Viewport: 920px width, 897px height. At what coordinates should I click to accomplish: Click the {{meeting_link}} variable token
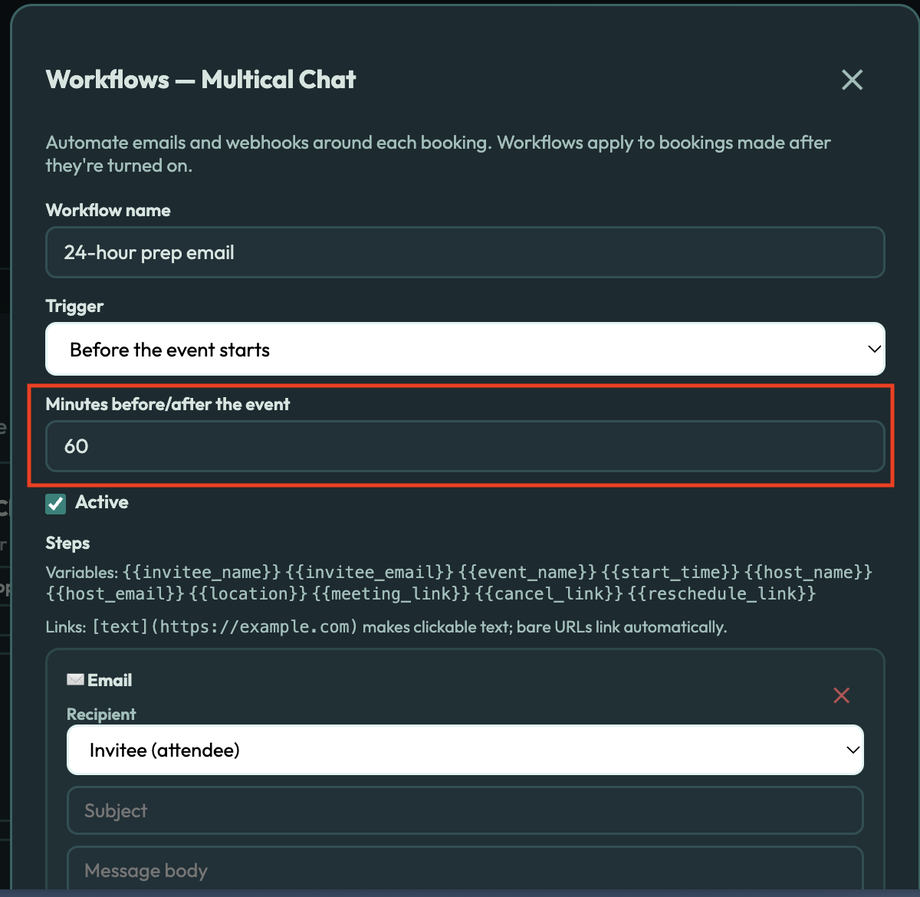click(391, 594)
